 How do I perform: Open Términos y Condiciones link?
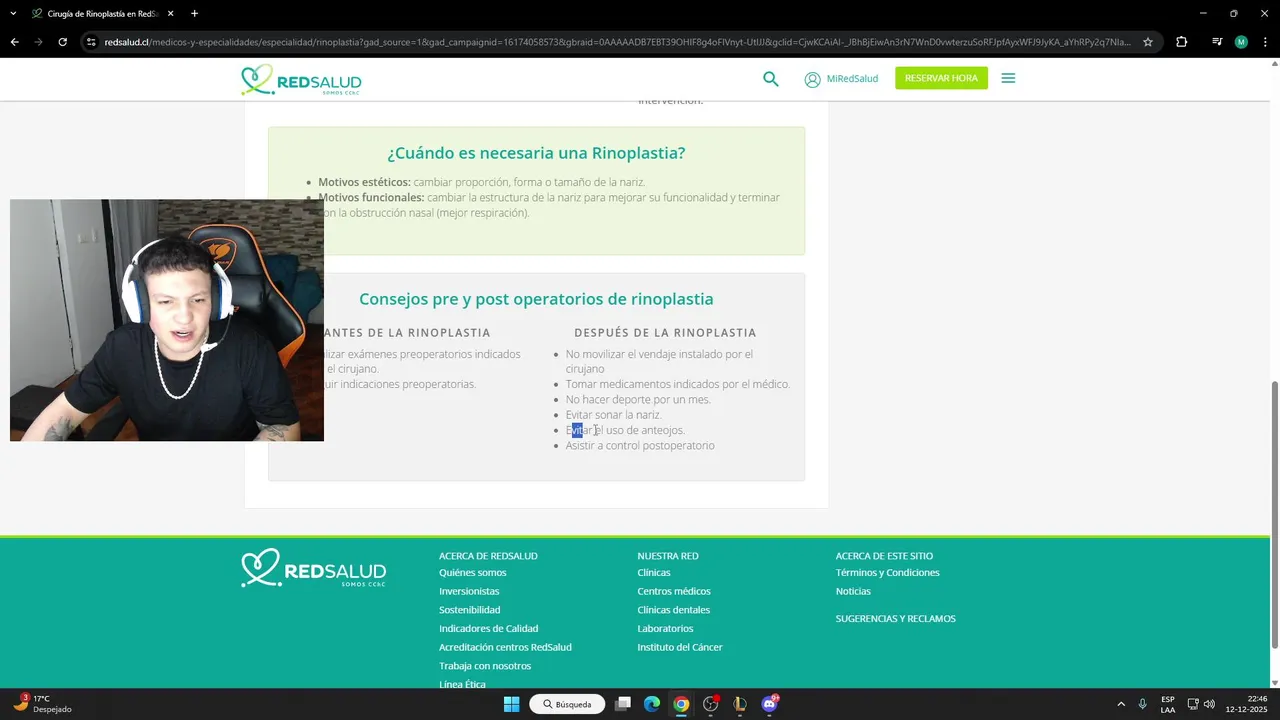[x=887, y=573]
